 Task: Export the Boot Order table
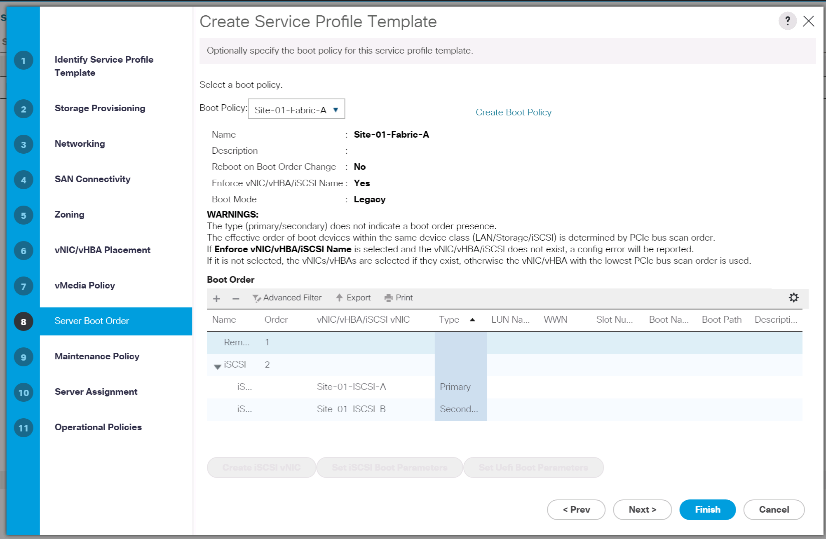coord(353,298)
